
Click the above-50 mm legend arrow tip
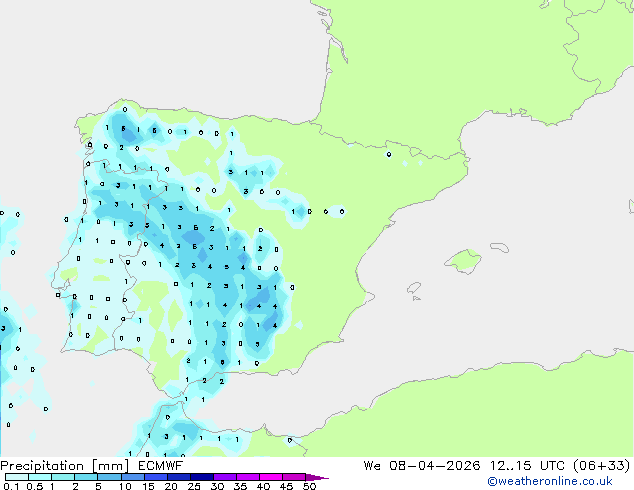317,477
